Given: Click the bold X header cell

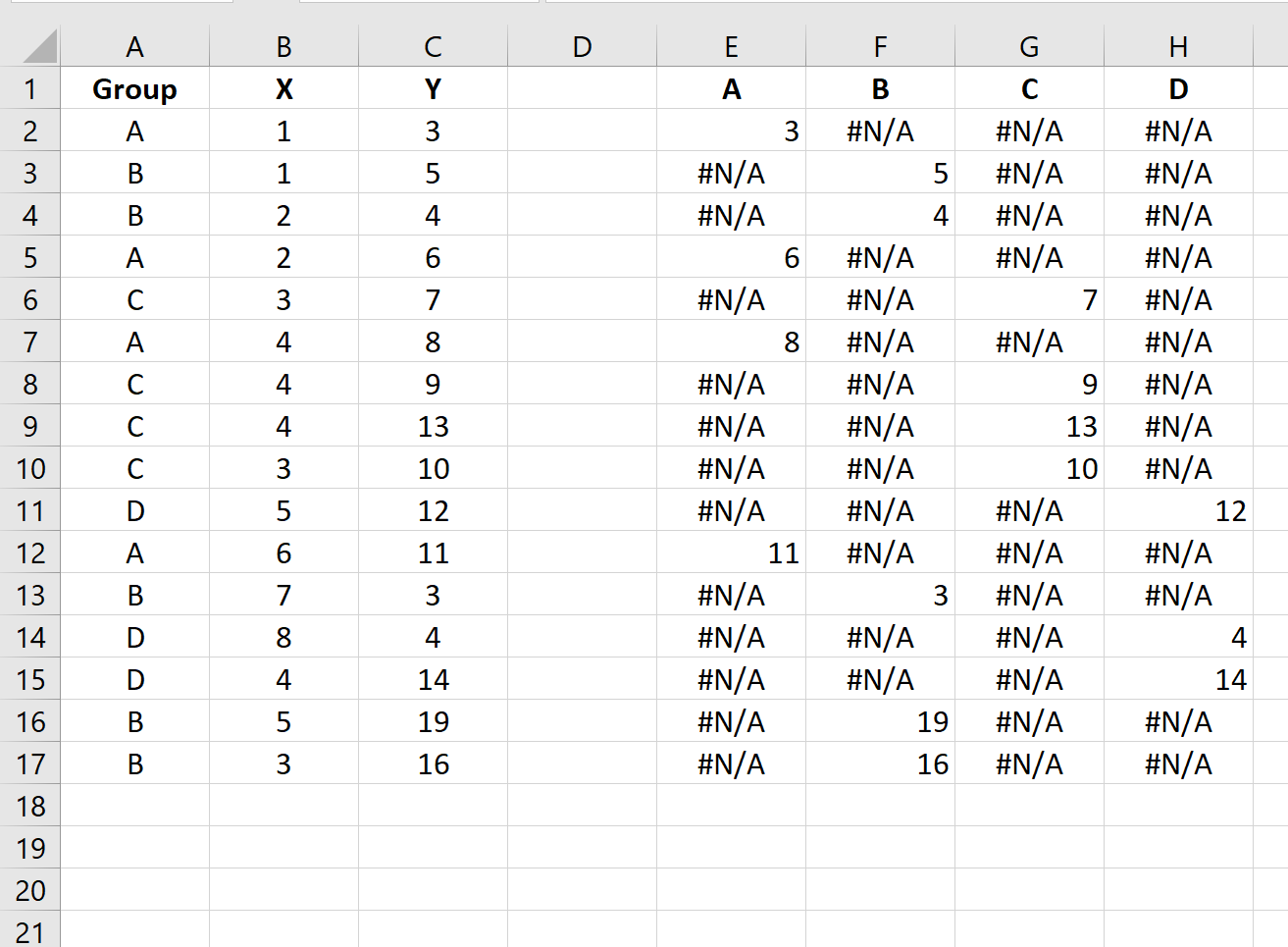Looking at the screenshot, I should 284,88.
